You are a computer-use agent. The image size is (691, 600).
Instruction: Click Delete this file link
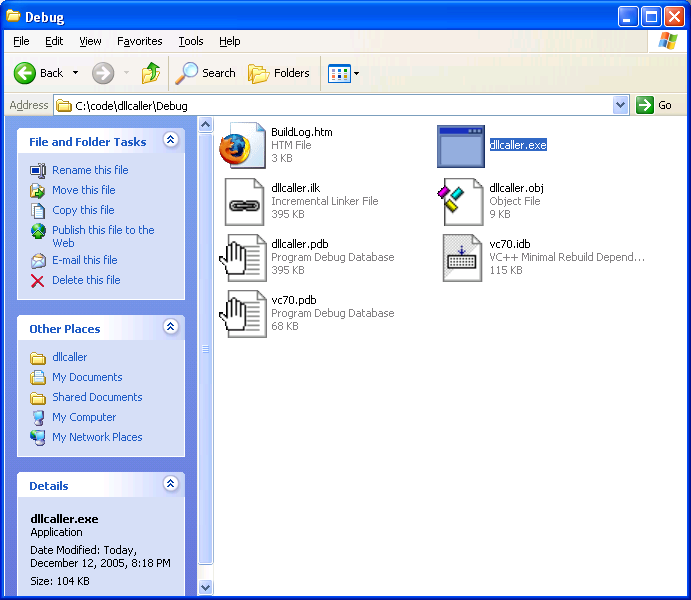(x=86, y=280)
